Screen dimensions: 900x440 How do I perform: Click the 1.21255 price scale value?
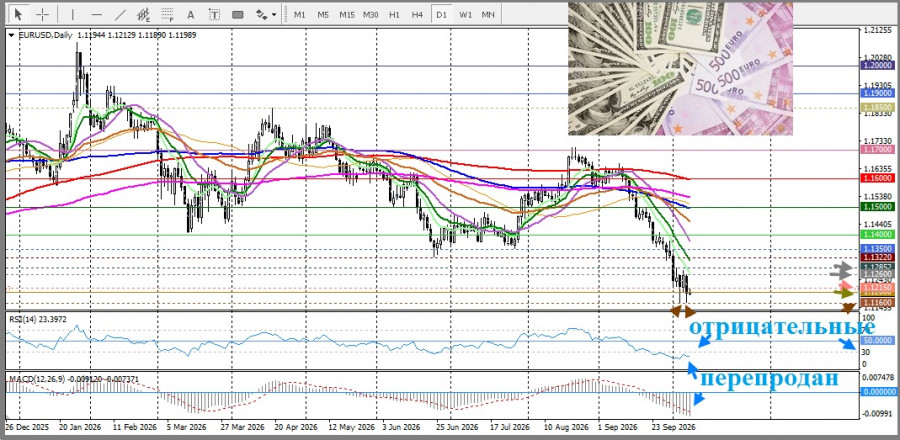tap(876, 30)
